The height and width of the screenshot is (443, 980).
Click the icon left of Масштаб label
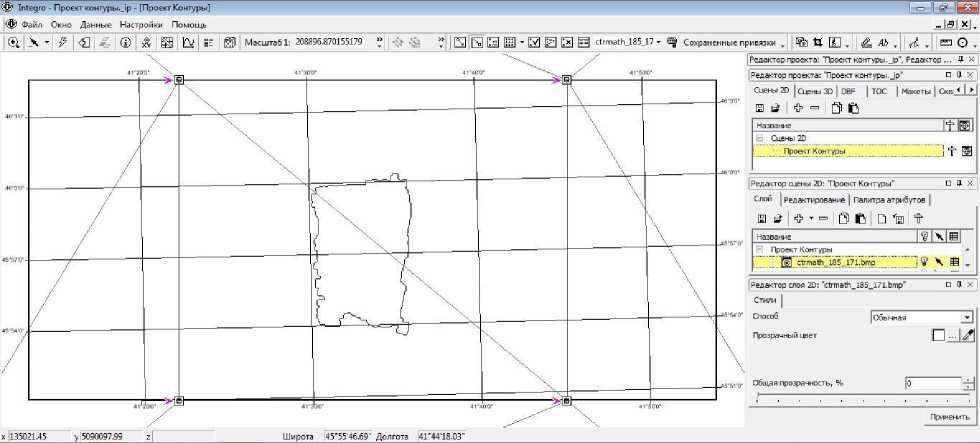tap(229, 42)
